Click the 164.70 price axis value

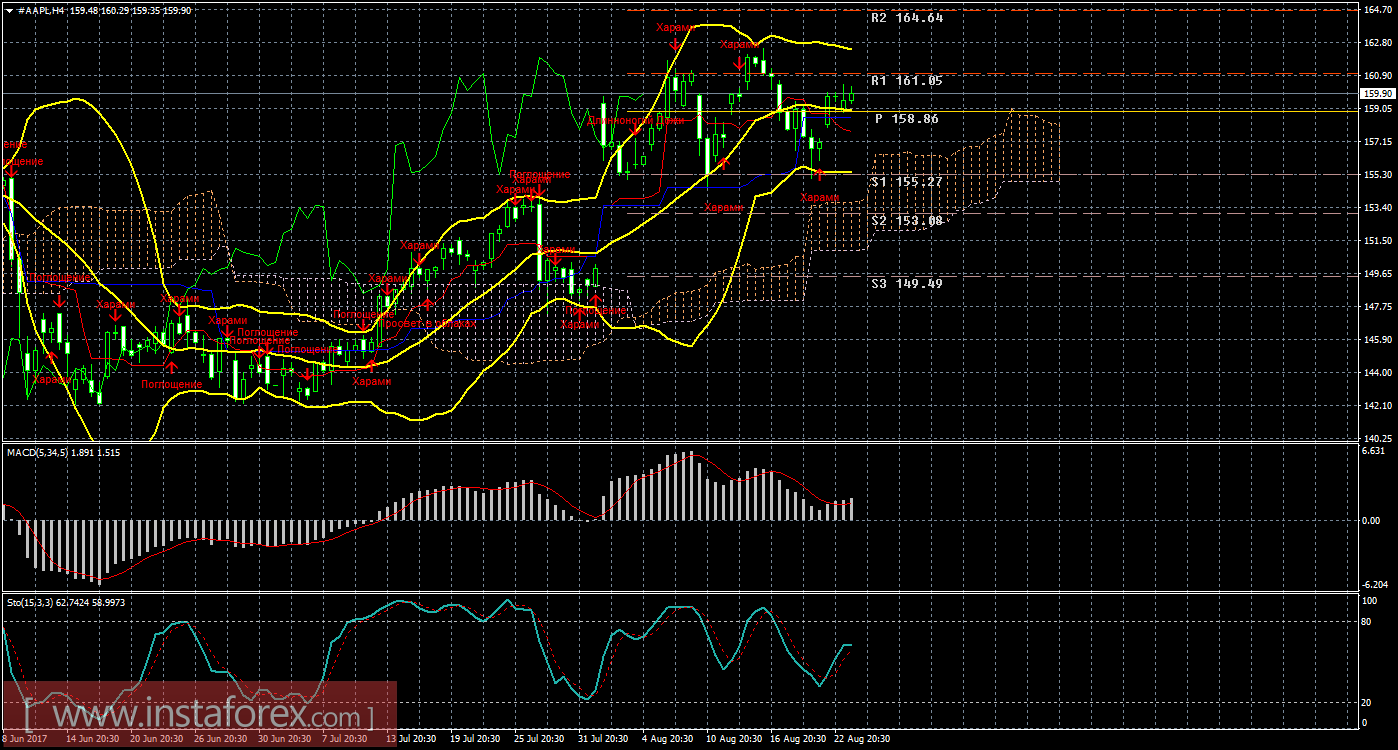click(x=1376, y=9)
